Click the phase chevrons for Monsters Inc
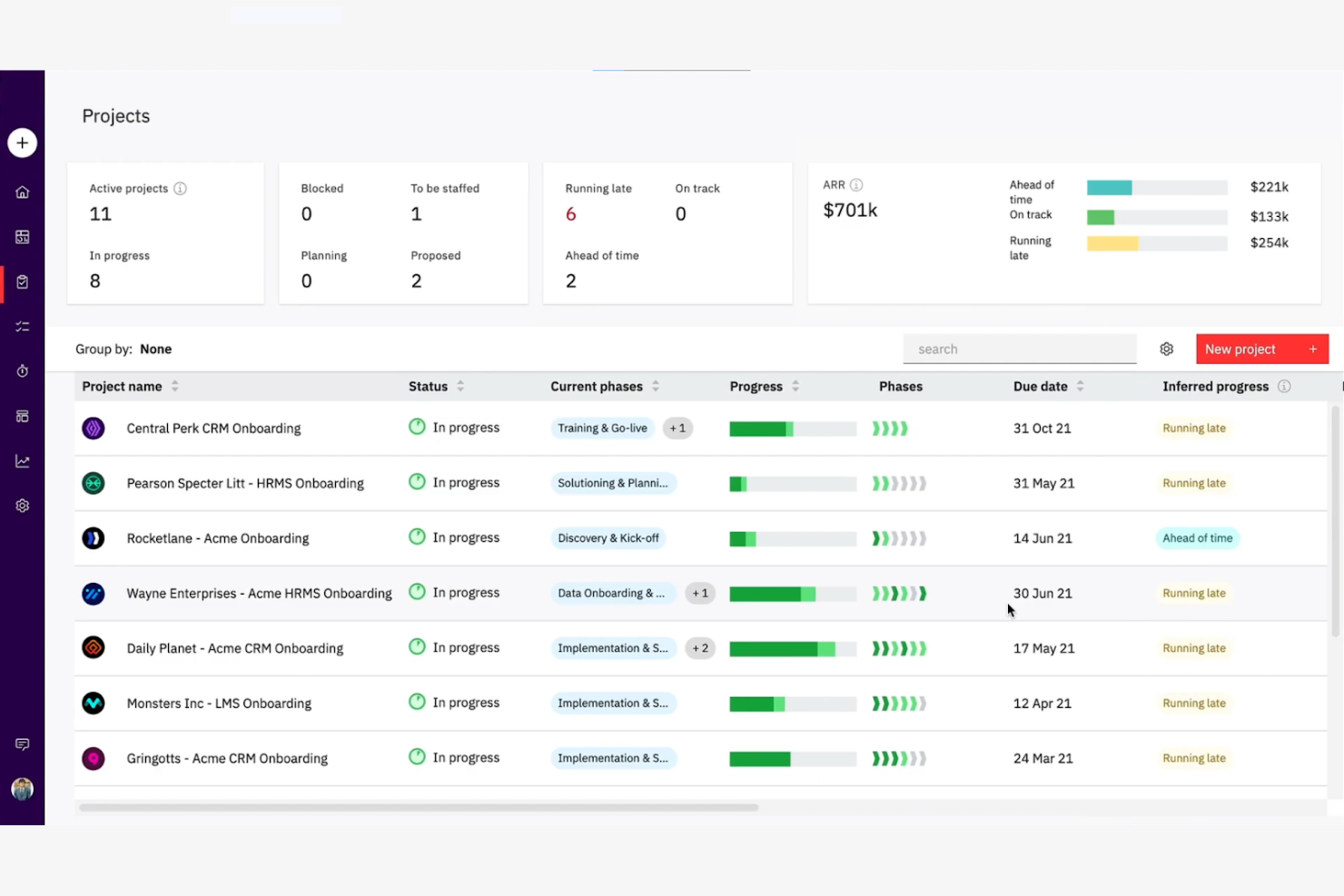This screenshot has height=896, width=1344. click(x=899, y=704)
